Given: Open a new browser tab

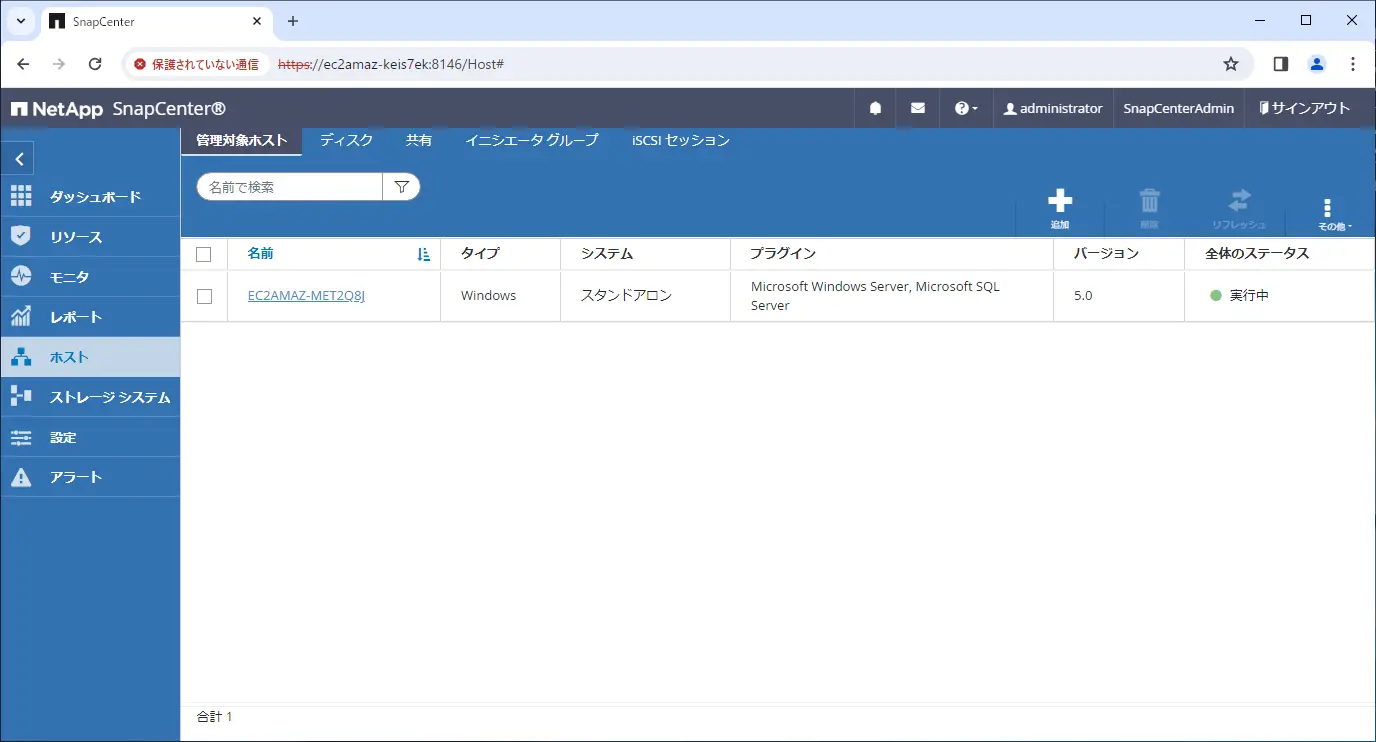Looking at the screenshot, I should point(292,21).
